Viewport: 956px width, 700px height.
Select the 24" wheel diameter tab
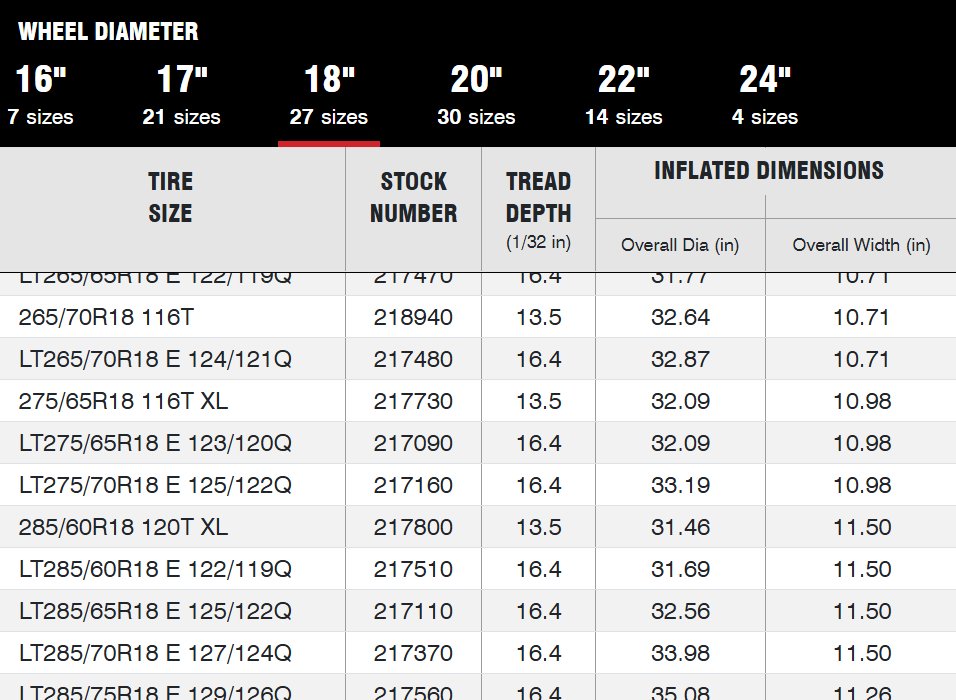[x=765, y=95]
